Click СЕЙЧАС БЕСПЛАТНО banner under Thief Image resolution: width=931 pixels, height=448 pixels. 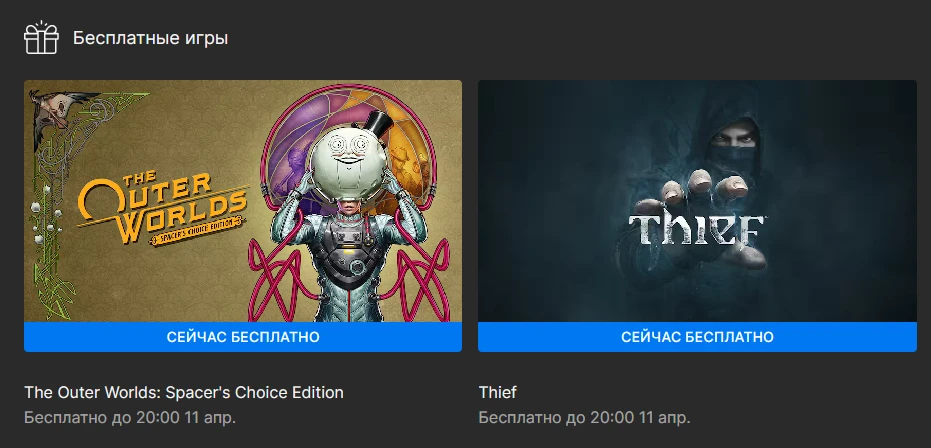tap(697, 337)
